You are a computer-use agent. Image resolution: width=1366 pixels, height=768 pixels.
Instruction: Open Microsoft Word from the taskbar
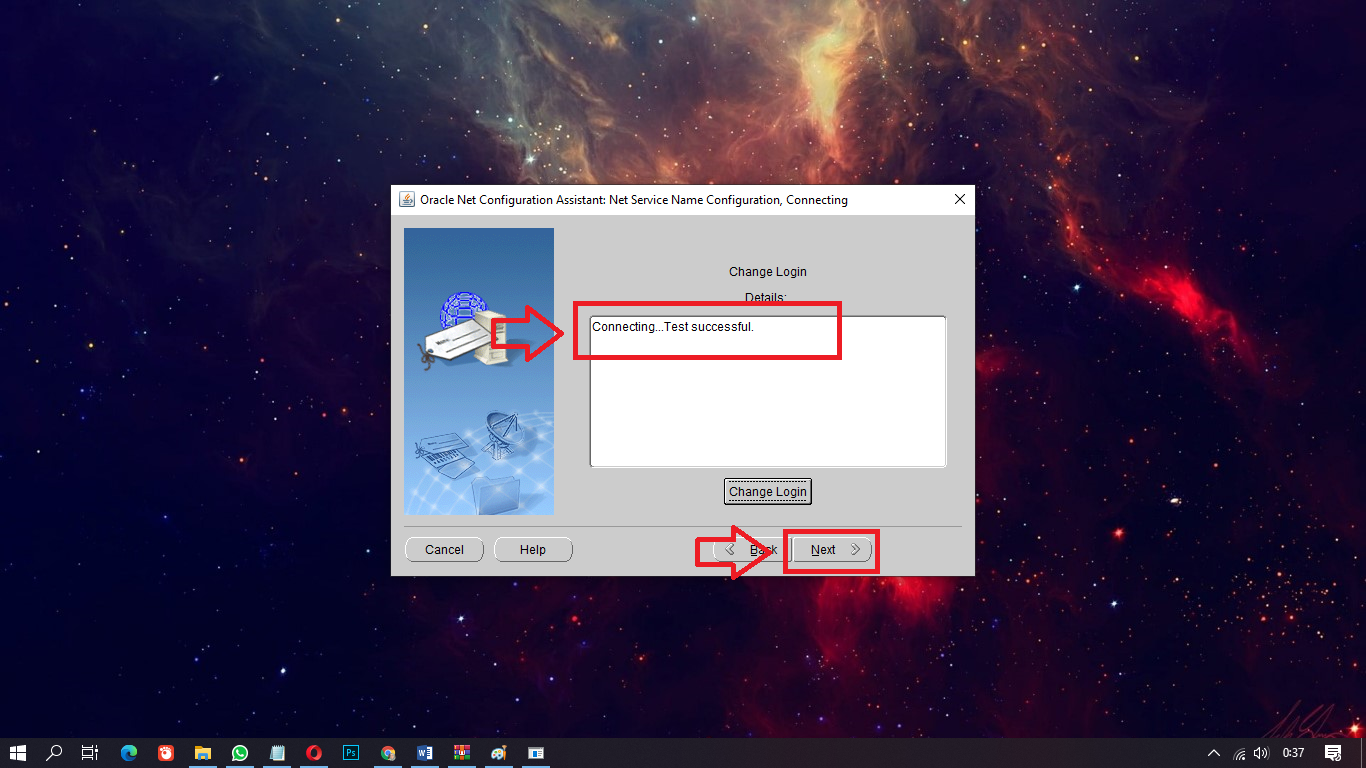(425, 753)
